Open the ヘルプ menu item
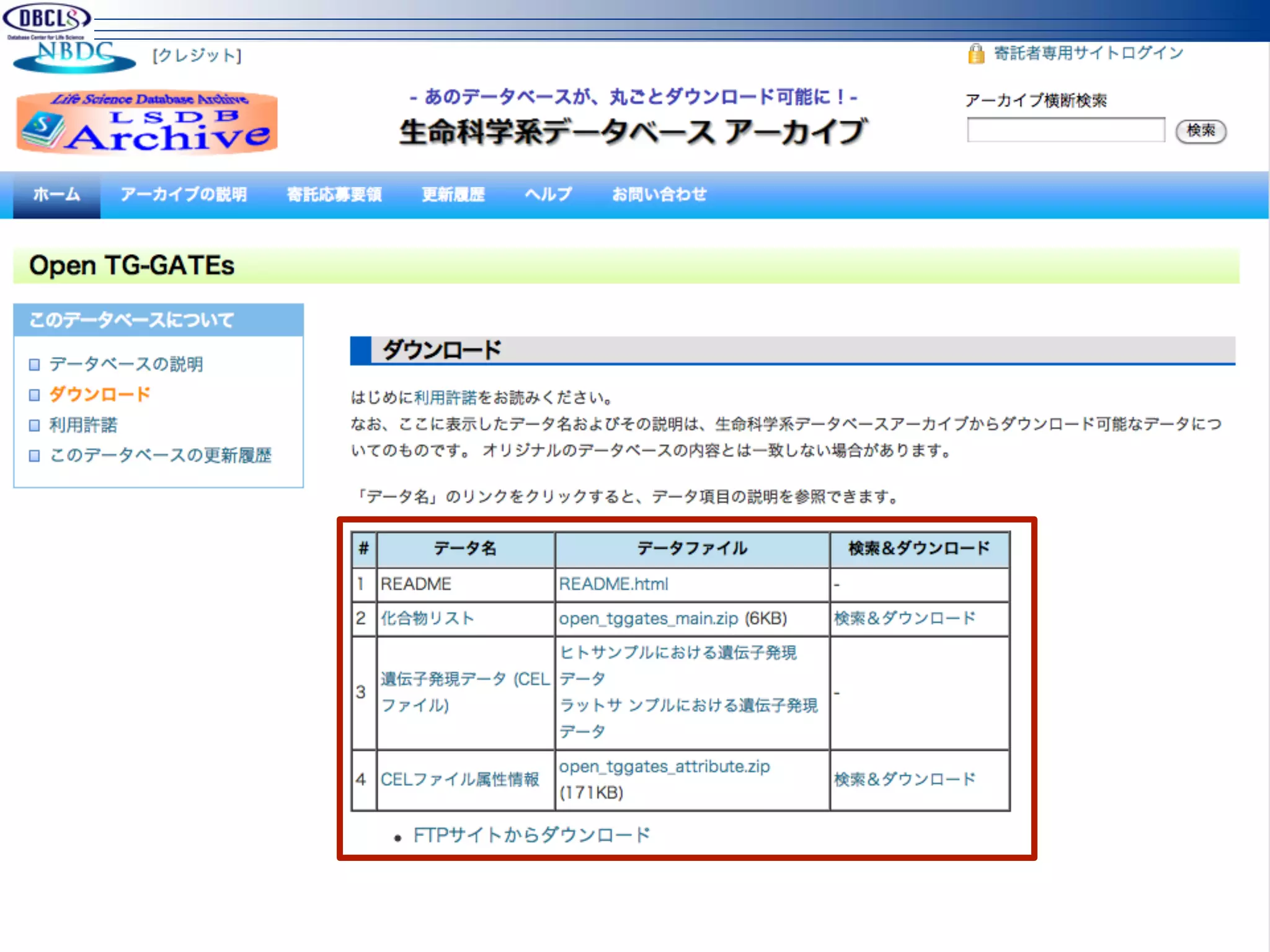The width and height of the screenshot is (1270, 952). 548,195
